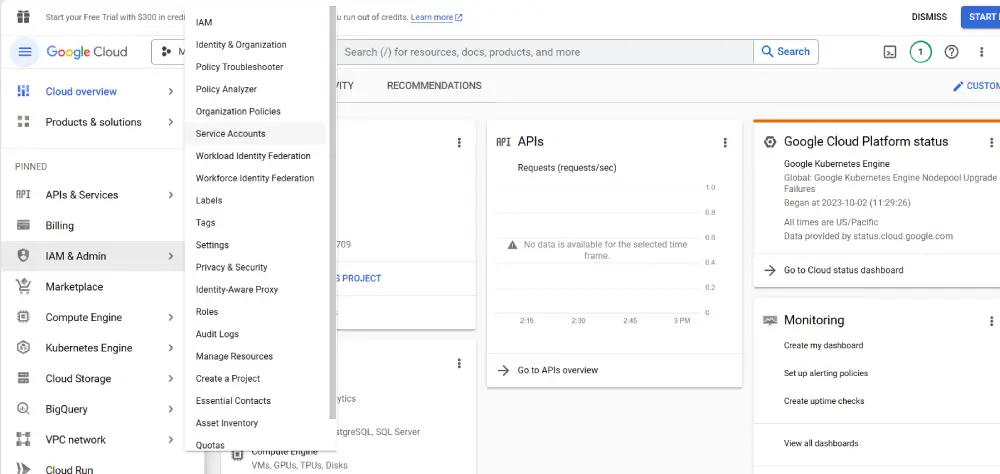Open the second left card's three-dot menu
1000x474 pixels.
point(459,364)
